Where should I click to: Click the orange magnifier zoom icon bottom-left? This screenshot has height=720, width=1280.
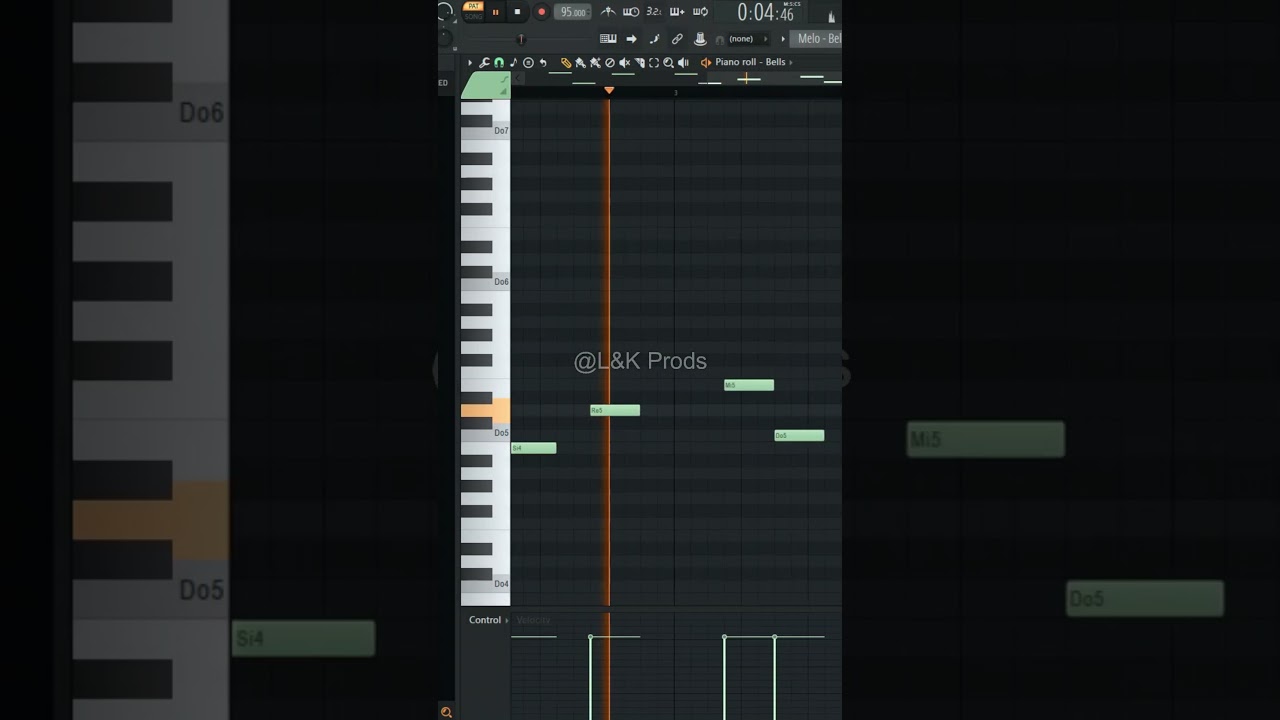tap(446, 712)
